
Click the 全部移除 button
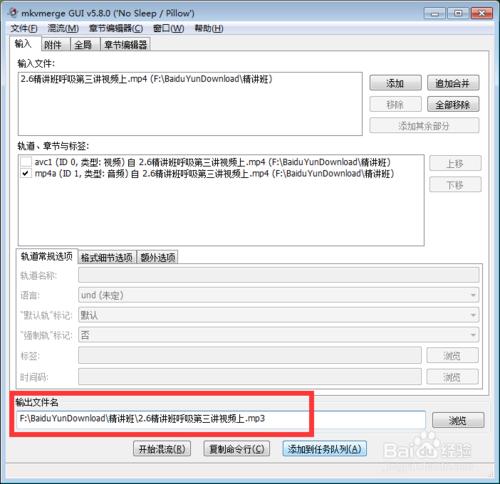click(453, 105)
